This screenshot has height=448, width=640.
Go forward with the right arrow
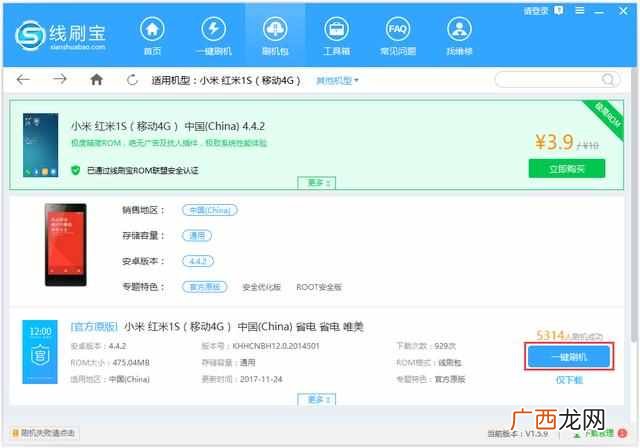coord(60,80)
